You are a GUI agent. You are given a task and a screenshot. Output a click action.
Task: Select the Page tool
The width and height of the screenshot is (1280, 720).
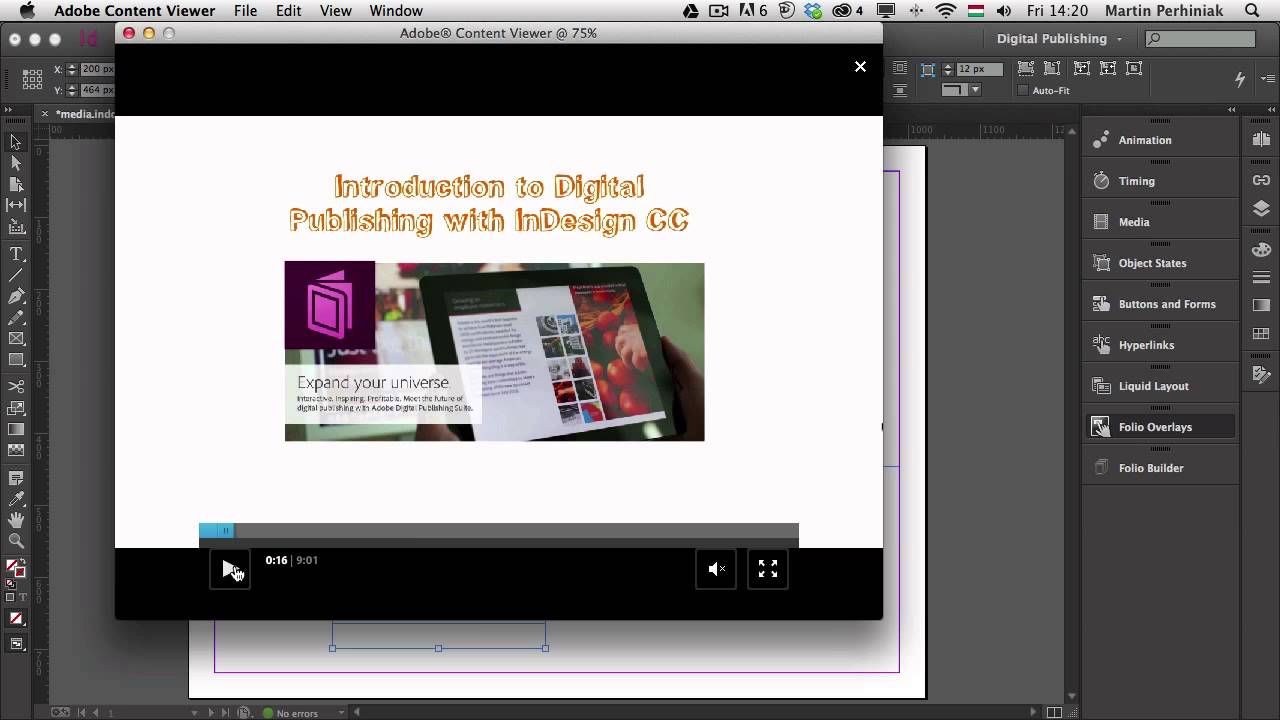coord(16,184)
